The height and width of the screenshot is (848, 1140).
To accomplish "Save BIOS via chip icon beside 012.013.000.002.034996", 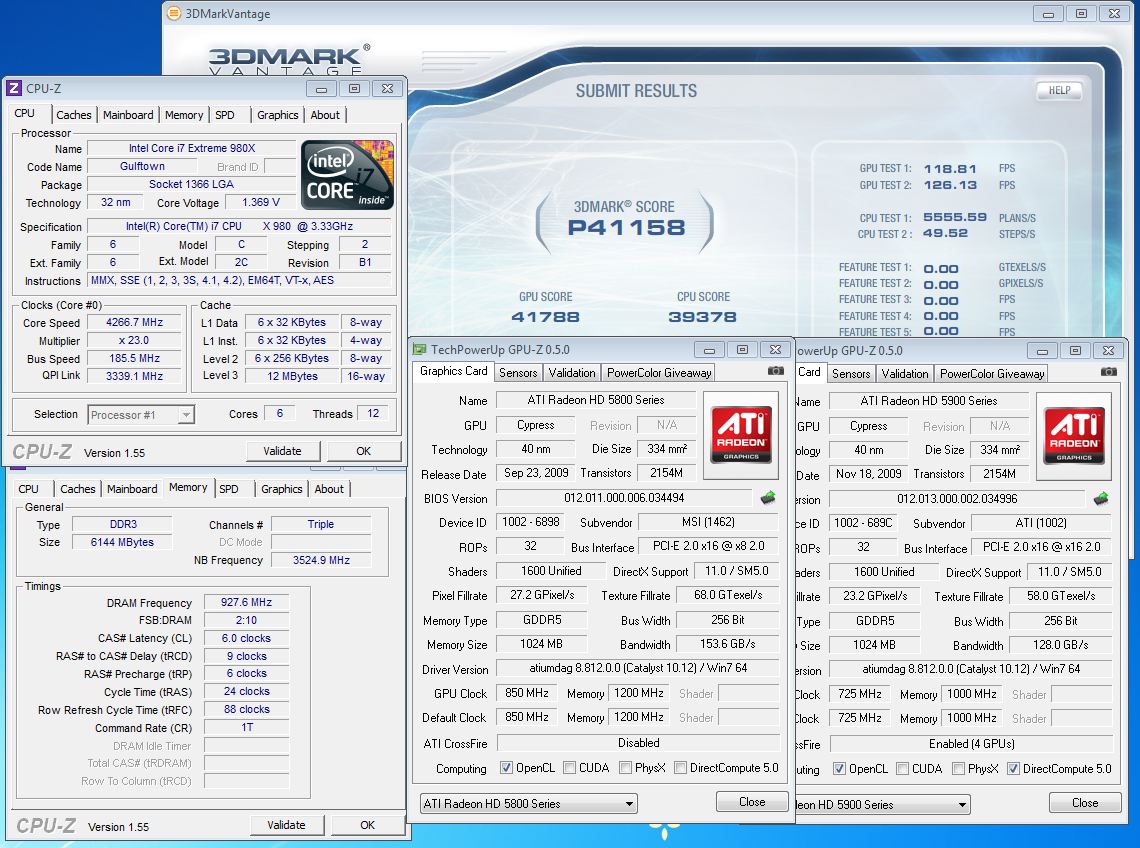I will click(x=1101, y=499).
